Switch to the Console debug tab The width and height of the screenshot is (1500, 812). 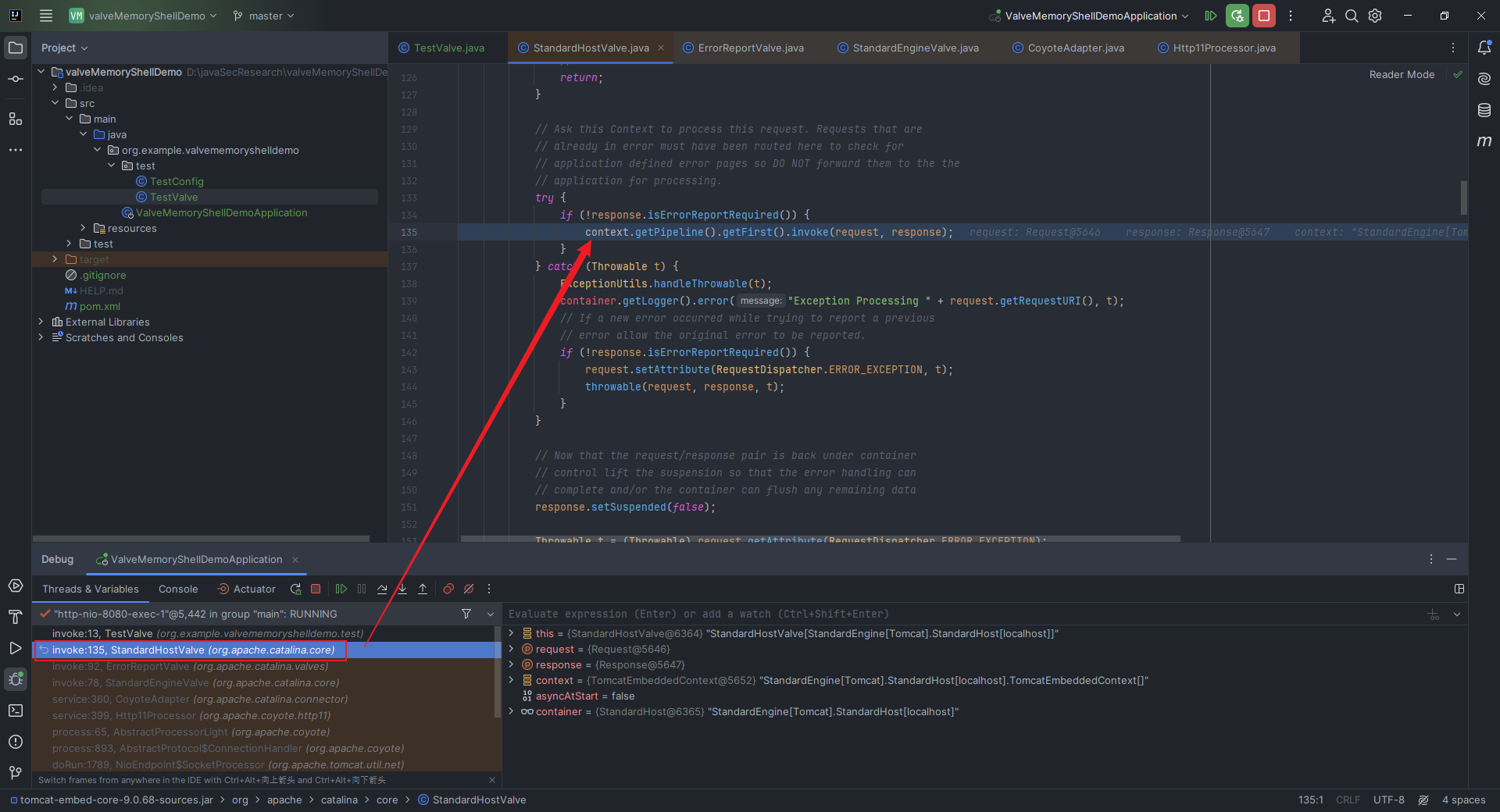pos(178,589)
